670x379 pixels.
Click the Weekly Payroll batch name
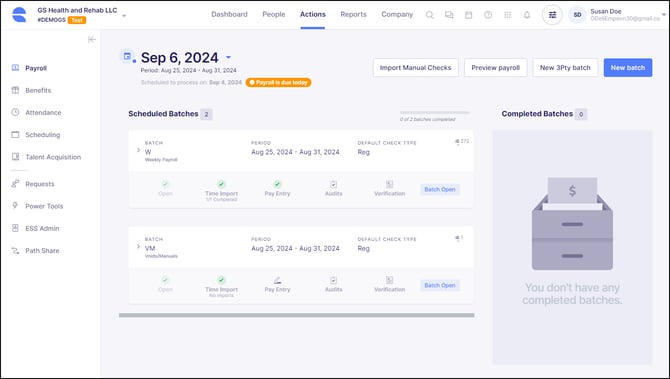161,160
